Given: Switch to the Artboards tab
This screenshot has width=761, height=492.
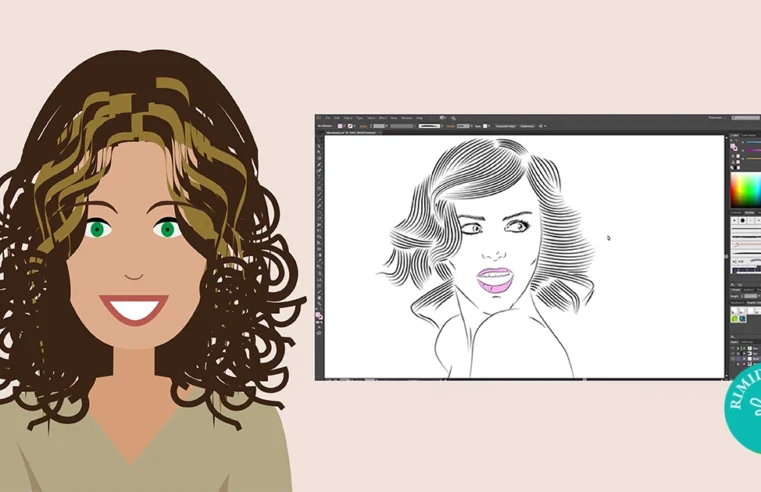Looking at the screenshot, I should [x=746, y=342].
